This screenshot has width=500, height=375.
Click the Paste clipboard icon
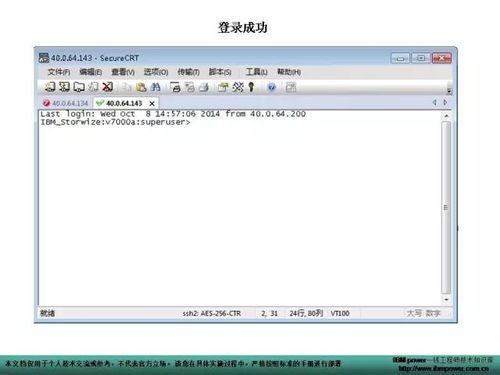tap(141, 87)
